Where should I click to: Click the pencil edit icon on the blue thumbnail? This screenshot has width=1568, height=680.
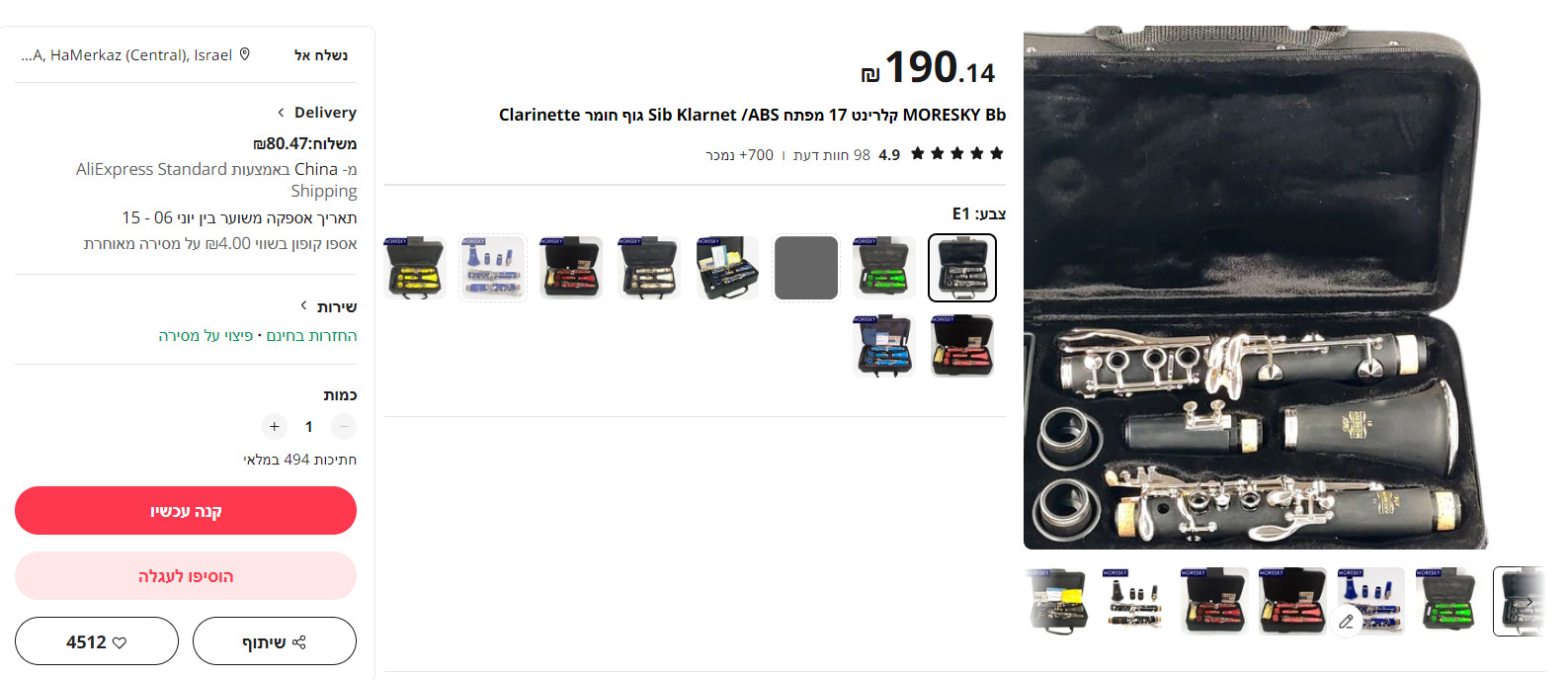point(1346,621)
